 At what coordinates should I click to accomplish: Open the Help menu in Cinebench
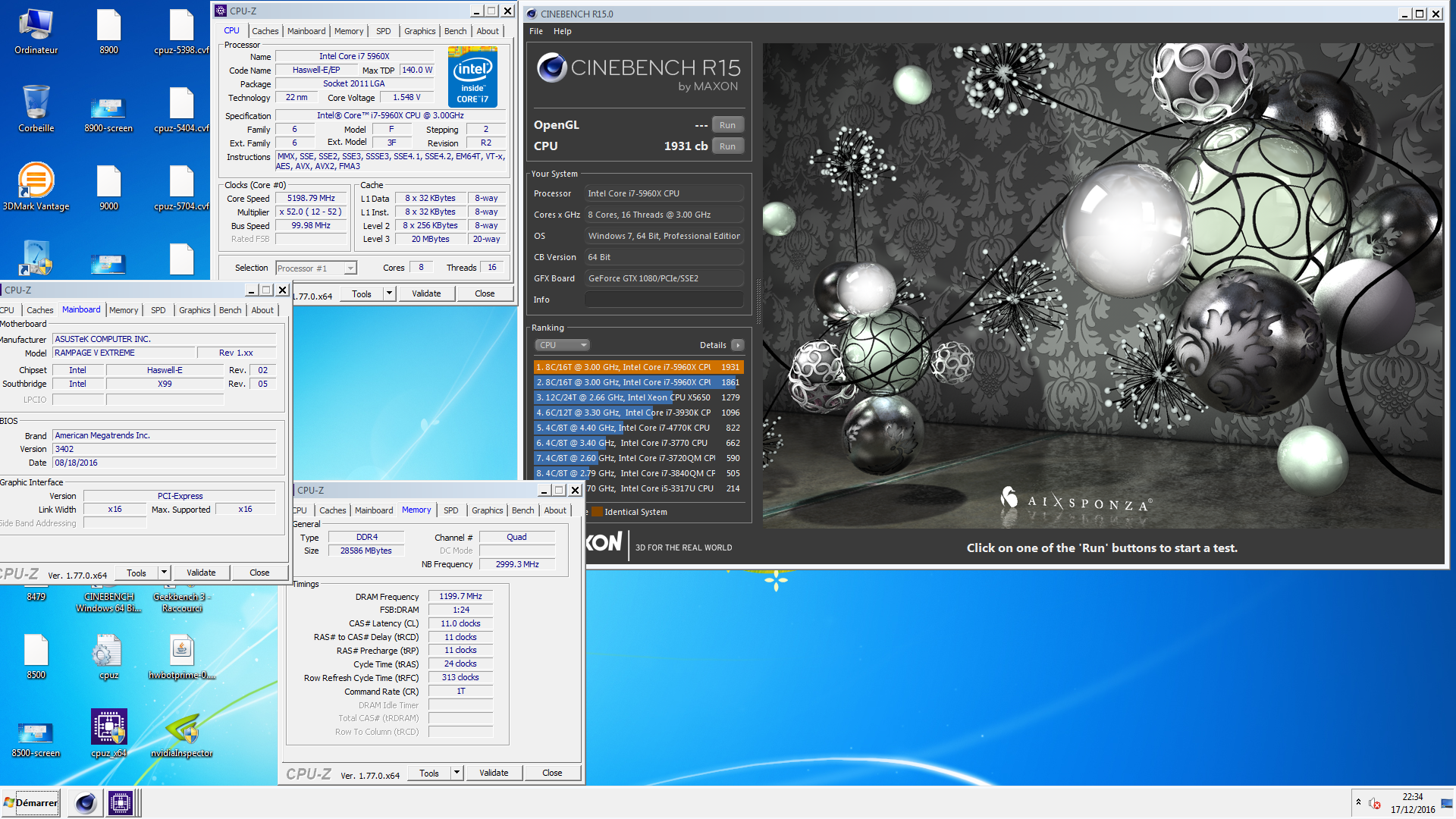[x=562, y=31]
